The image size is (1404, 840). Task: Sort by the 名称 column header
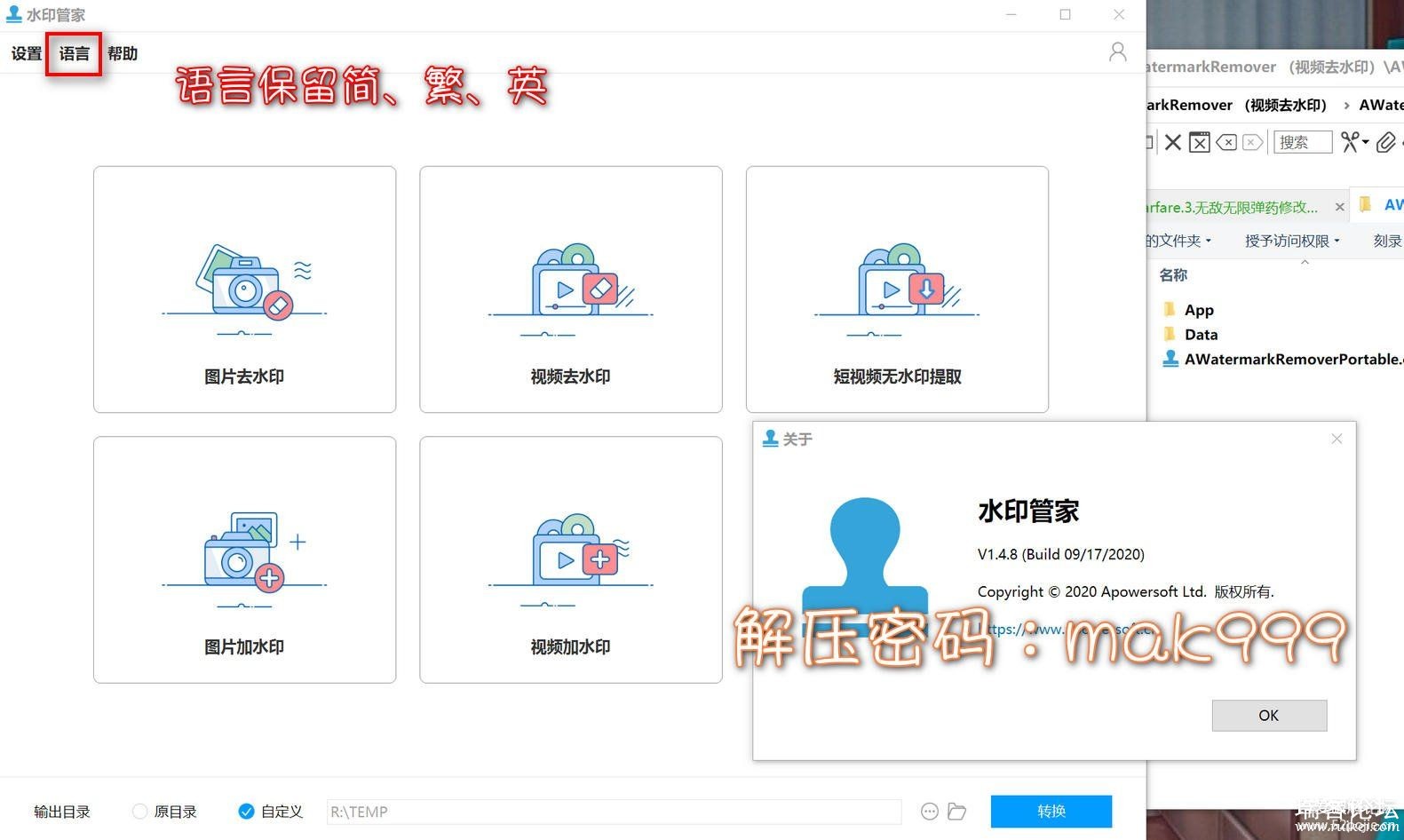1173,275
